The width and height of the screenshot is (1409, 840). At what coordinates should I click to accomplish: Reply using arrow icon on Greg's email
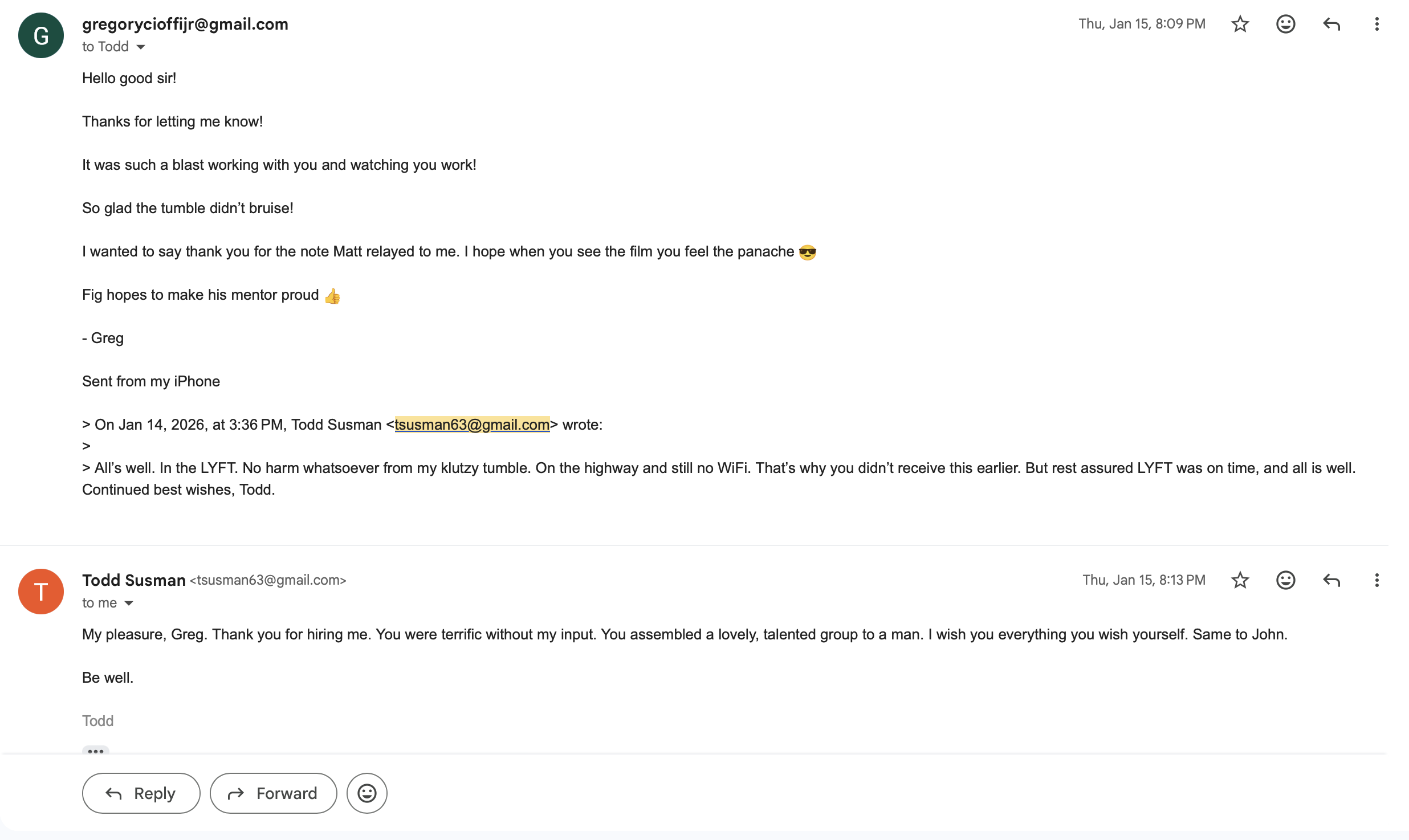click(x=1331, y=24)
